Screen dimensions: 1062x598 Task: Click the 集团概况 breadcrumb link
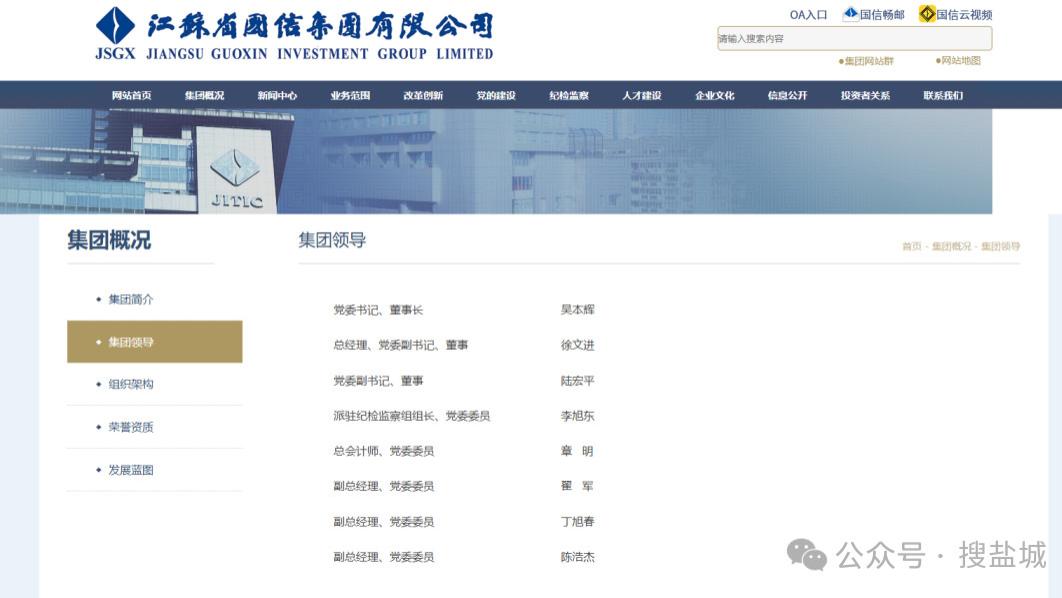click(951, 247)
